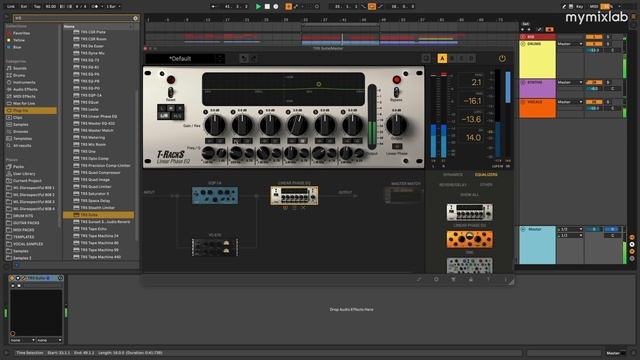Open DRUMS track Master routing dropdown
This screenshot has height=360, width=640.
pyautogui.click(x=570, y=44)
